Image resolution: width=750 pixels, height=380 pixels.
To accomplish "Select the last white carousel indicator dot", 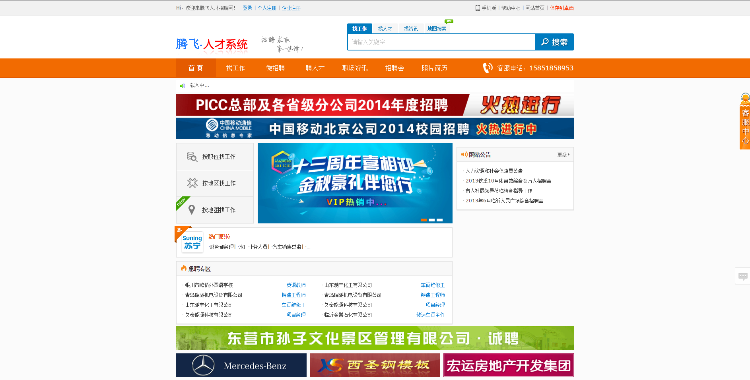I will point(440,220).
